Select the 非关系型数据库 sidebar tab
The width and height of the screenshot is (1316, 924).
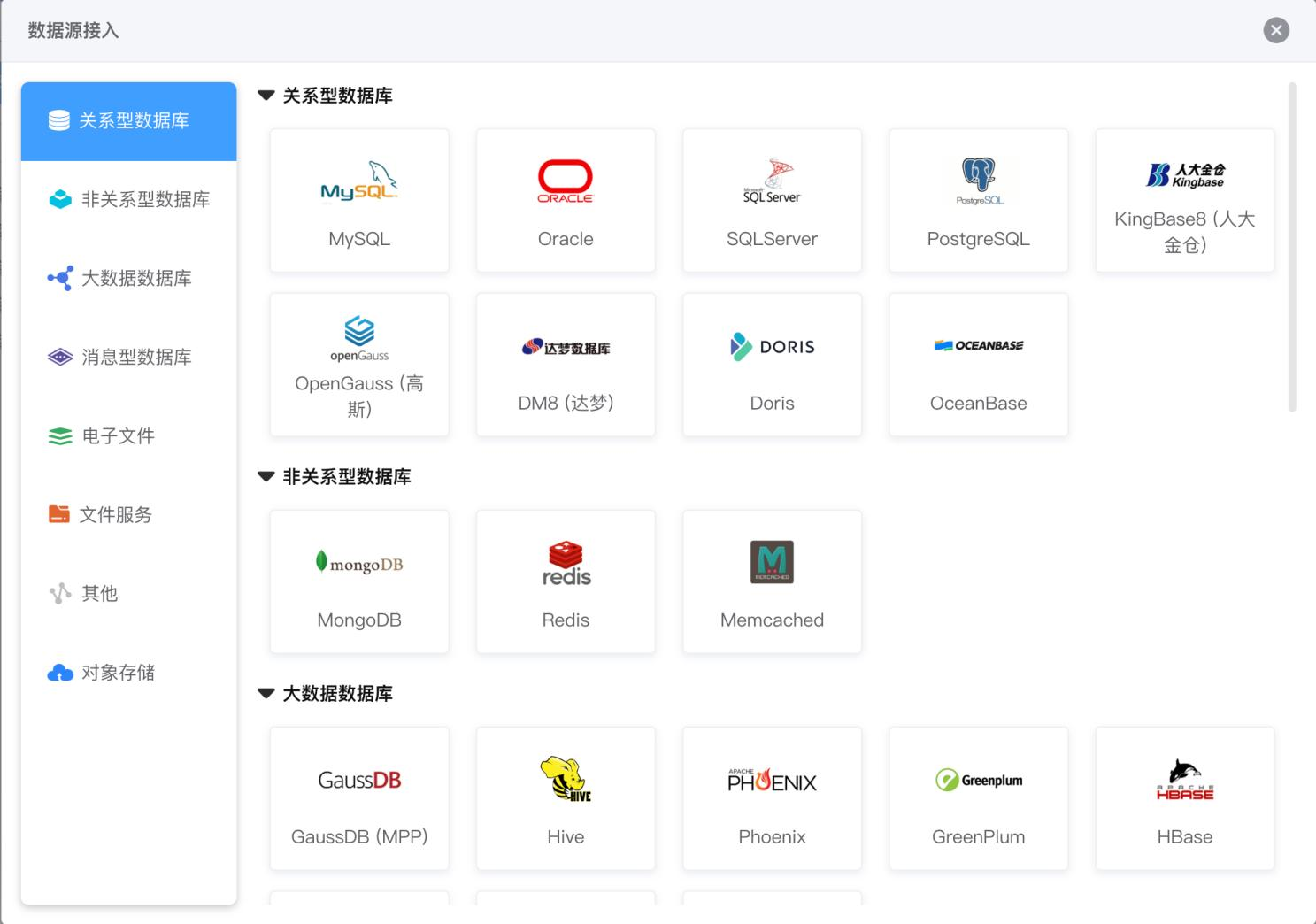point(129,200)
